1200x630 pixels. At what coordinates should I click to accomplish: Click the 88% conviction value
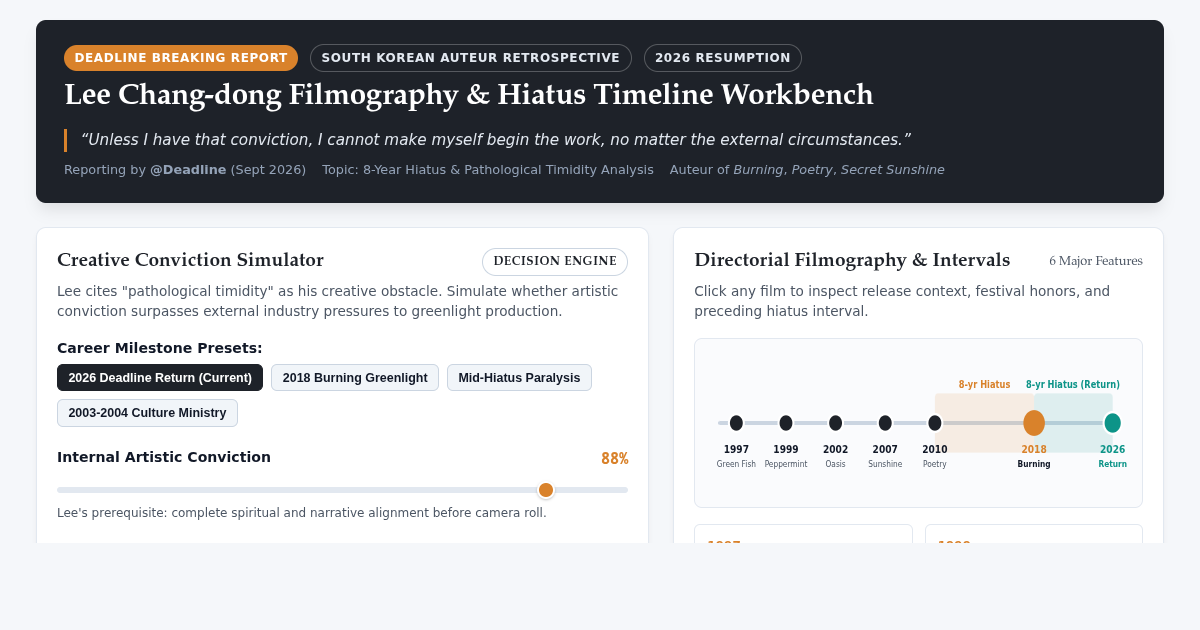(x=614, y=459)
